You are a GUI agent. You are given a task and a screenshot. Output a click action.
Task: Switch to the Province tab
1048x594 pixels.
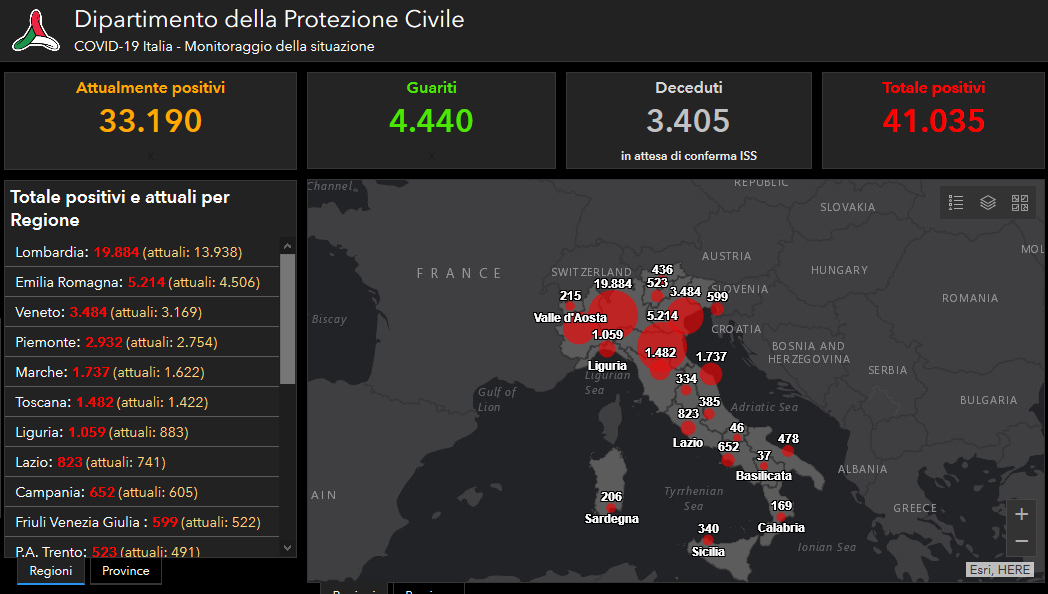[126, 571]
